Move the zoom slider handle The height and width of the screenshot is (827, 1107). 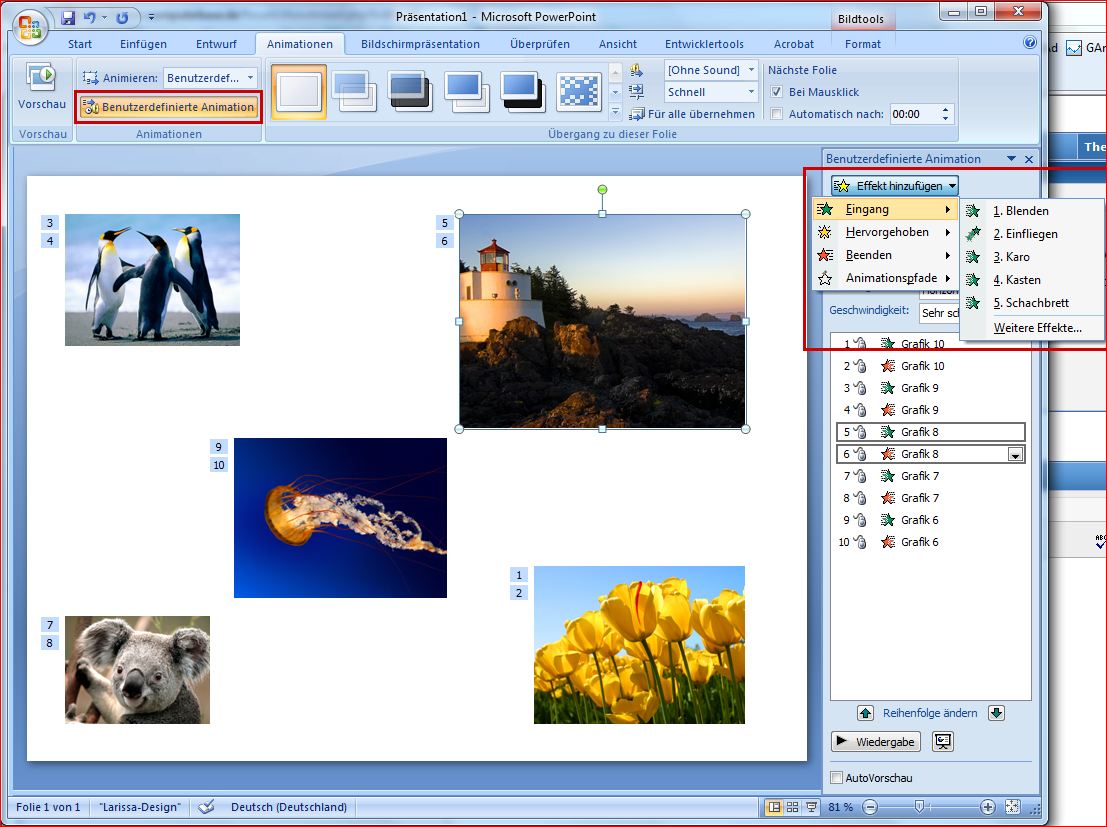coord(919,807)
